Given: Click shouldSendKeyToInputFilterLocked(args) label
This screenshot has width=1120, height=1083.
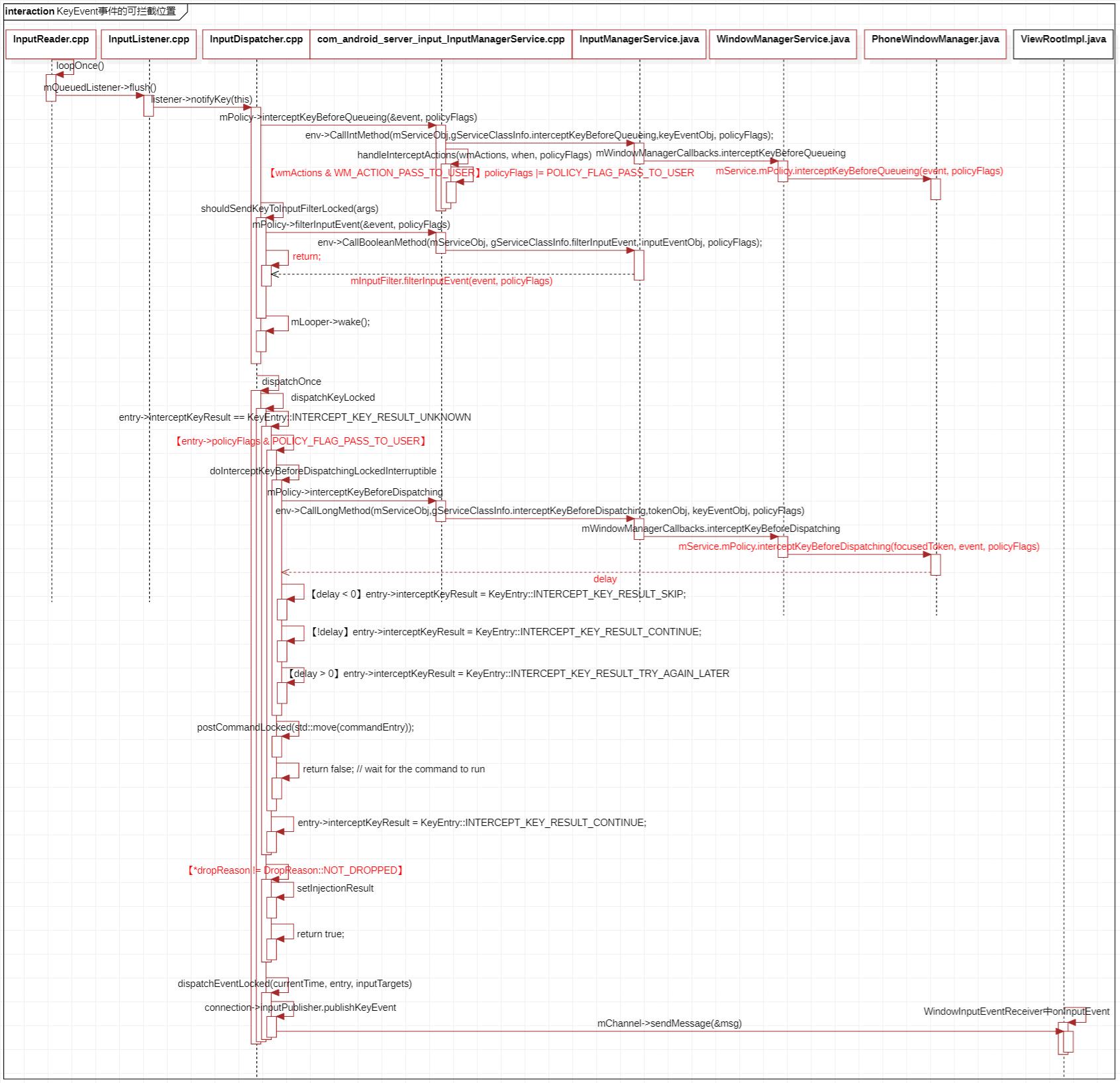Looking at the screenshot, I should pyautogui.click(x=289, y=209).
